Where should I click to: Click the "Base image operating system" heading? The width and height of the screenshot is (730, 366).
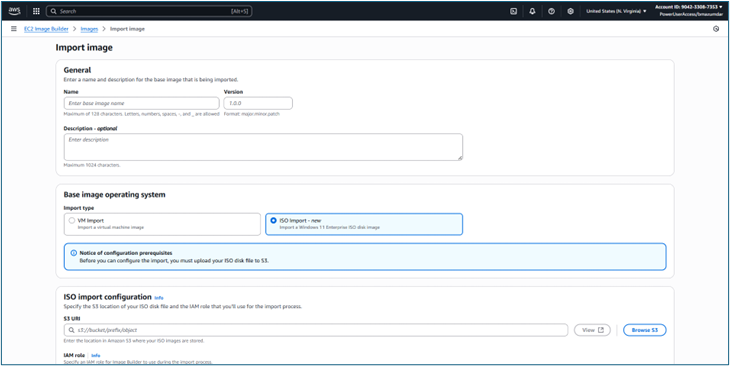point(115,195)
